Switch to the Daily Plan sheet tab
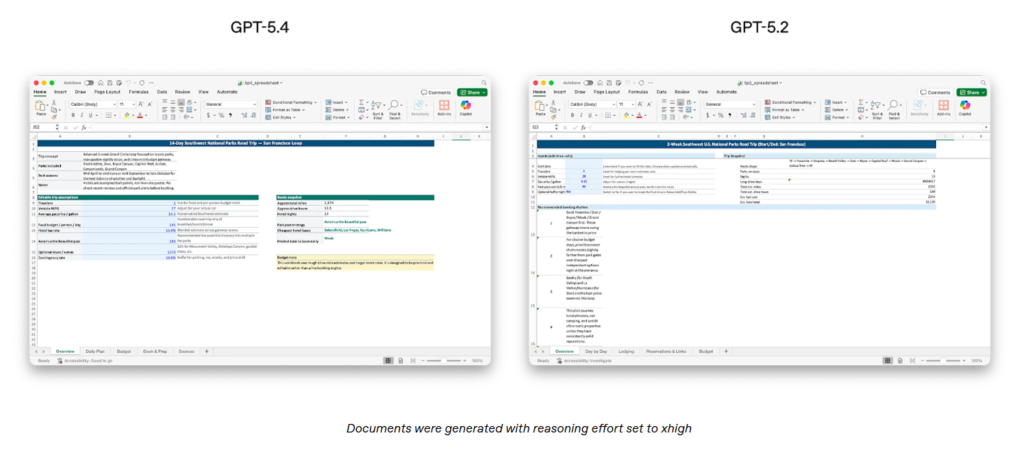 [94, 352]
